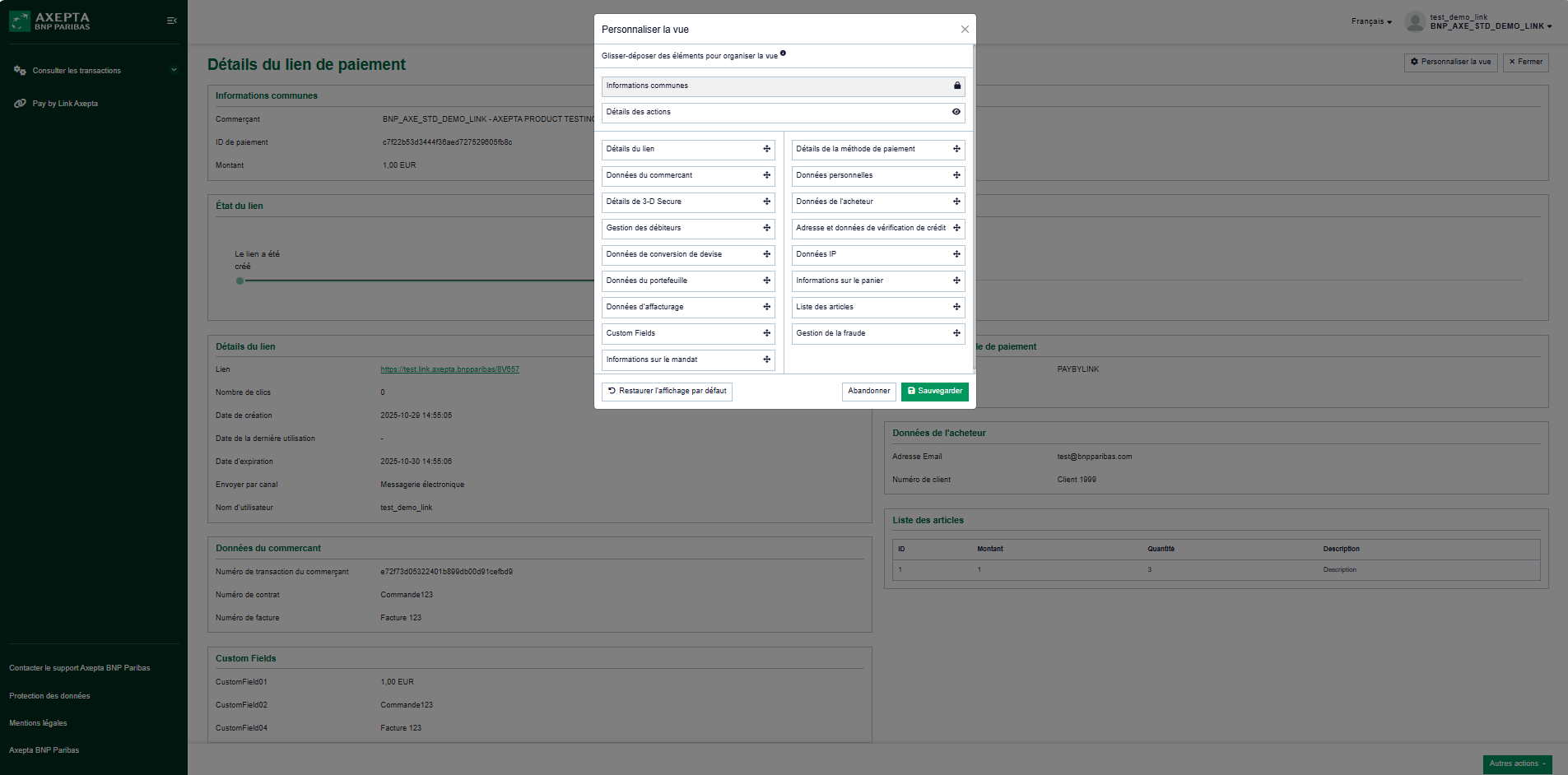The height and width of the screenshot is (775, 1568).
Task: Click move handle for Liste des articles
Action: point(956,307)
